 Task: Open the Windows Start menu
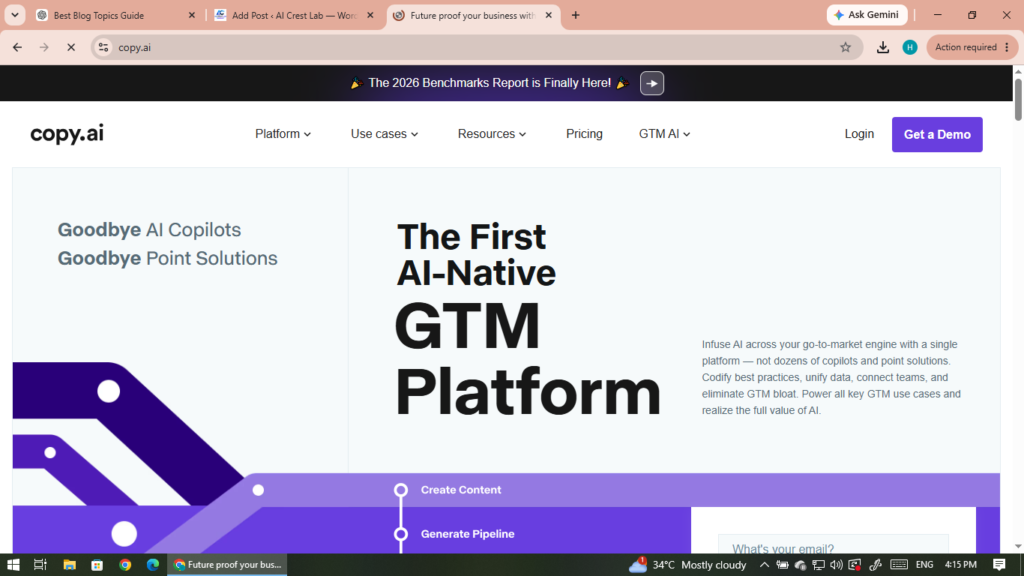[13, 564]
